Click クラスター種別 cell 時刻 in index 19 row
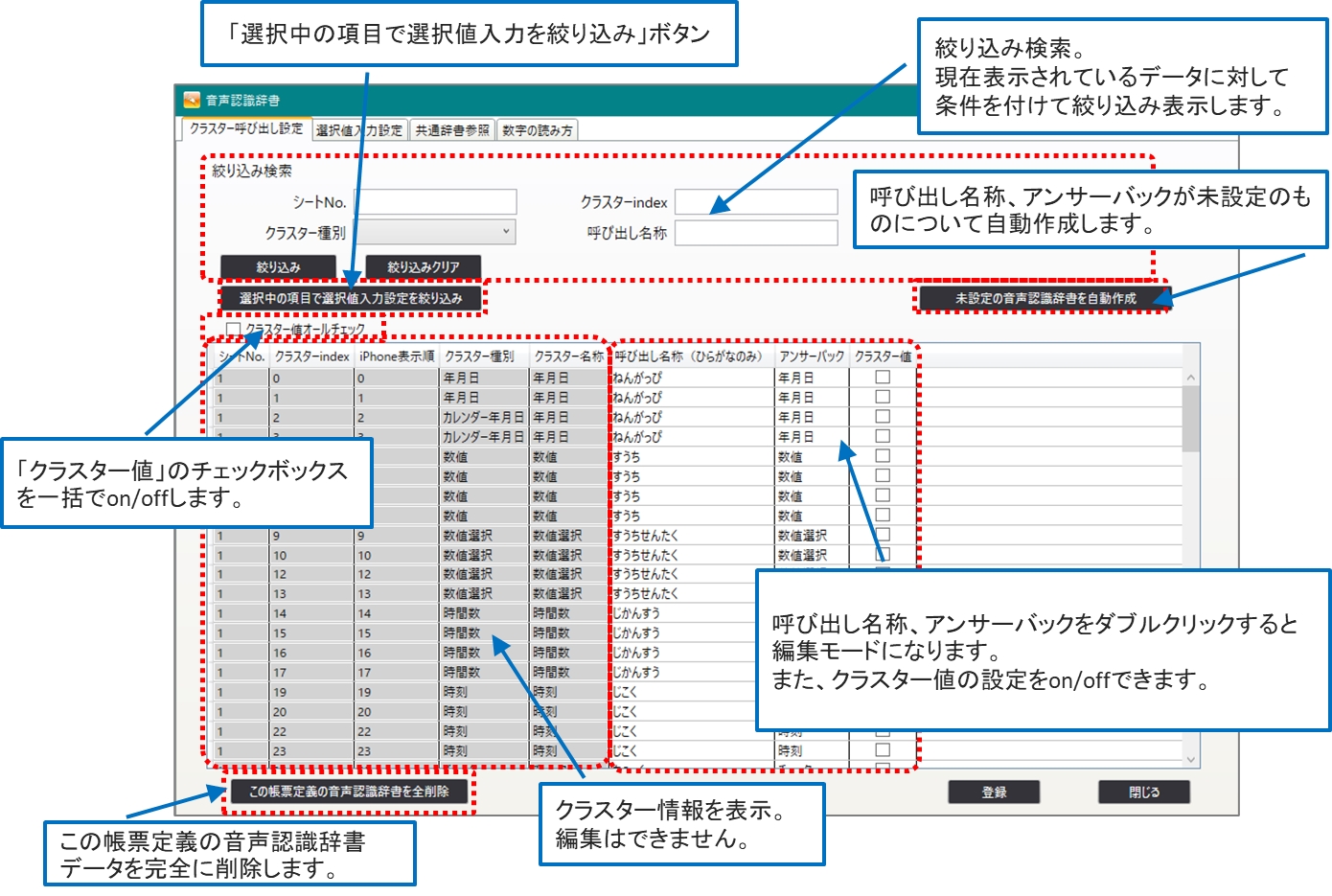The width and height of the screenshot is (1332, 896). [484, 692]
